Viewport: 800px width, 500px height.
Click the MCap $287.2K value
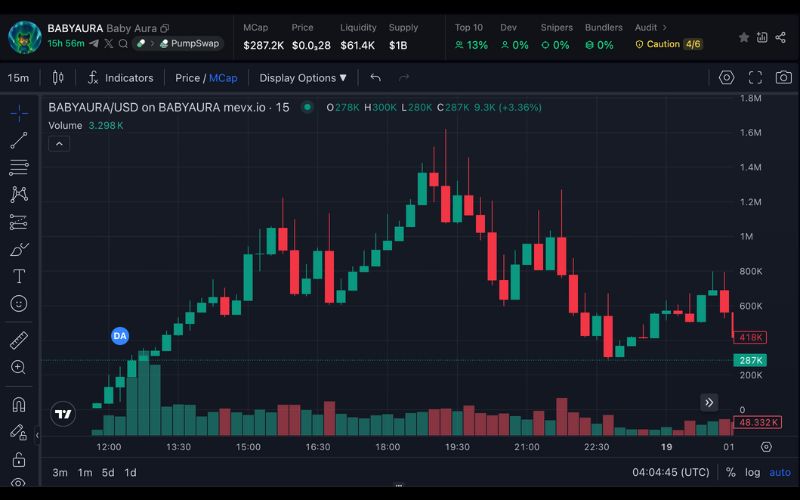(x=263, y=45)
